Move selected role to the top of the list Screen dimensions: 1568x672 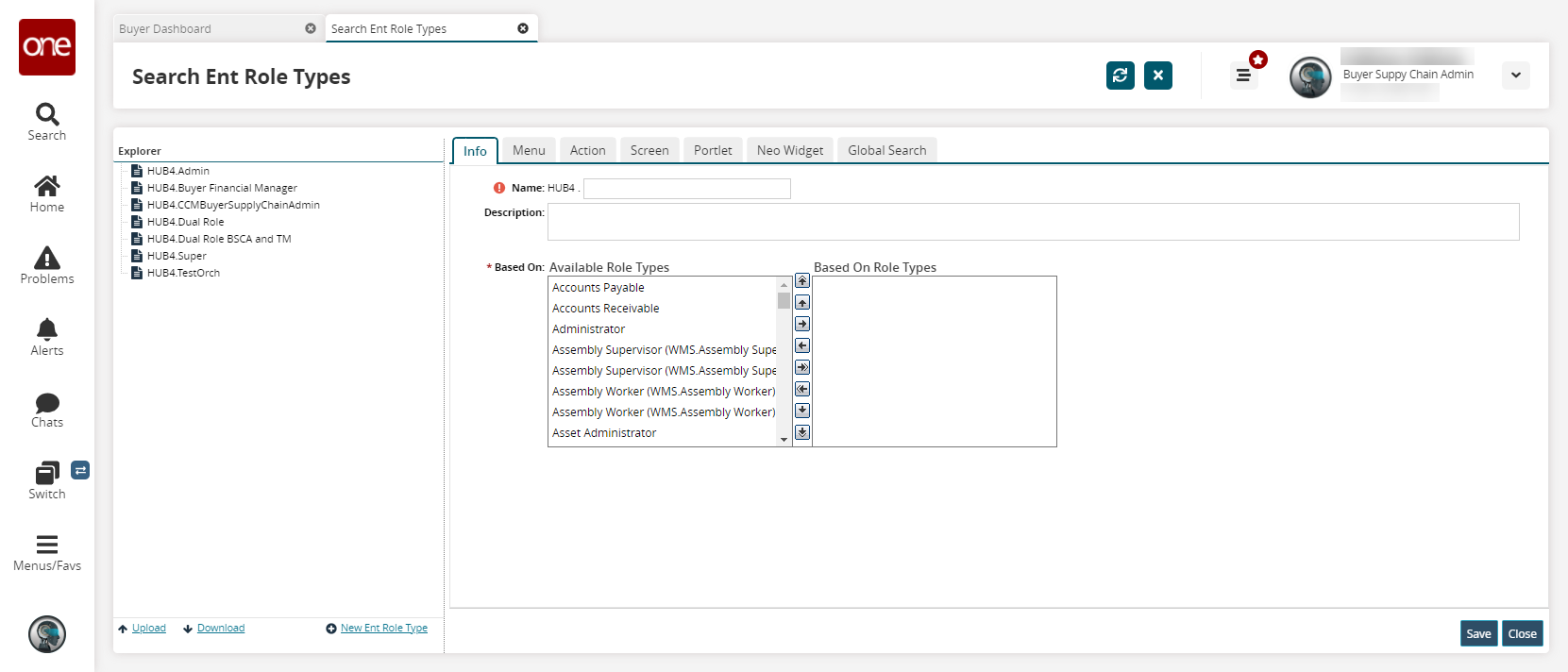(x=802, y=280)
